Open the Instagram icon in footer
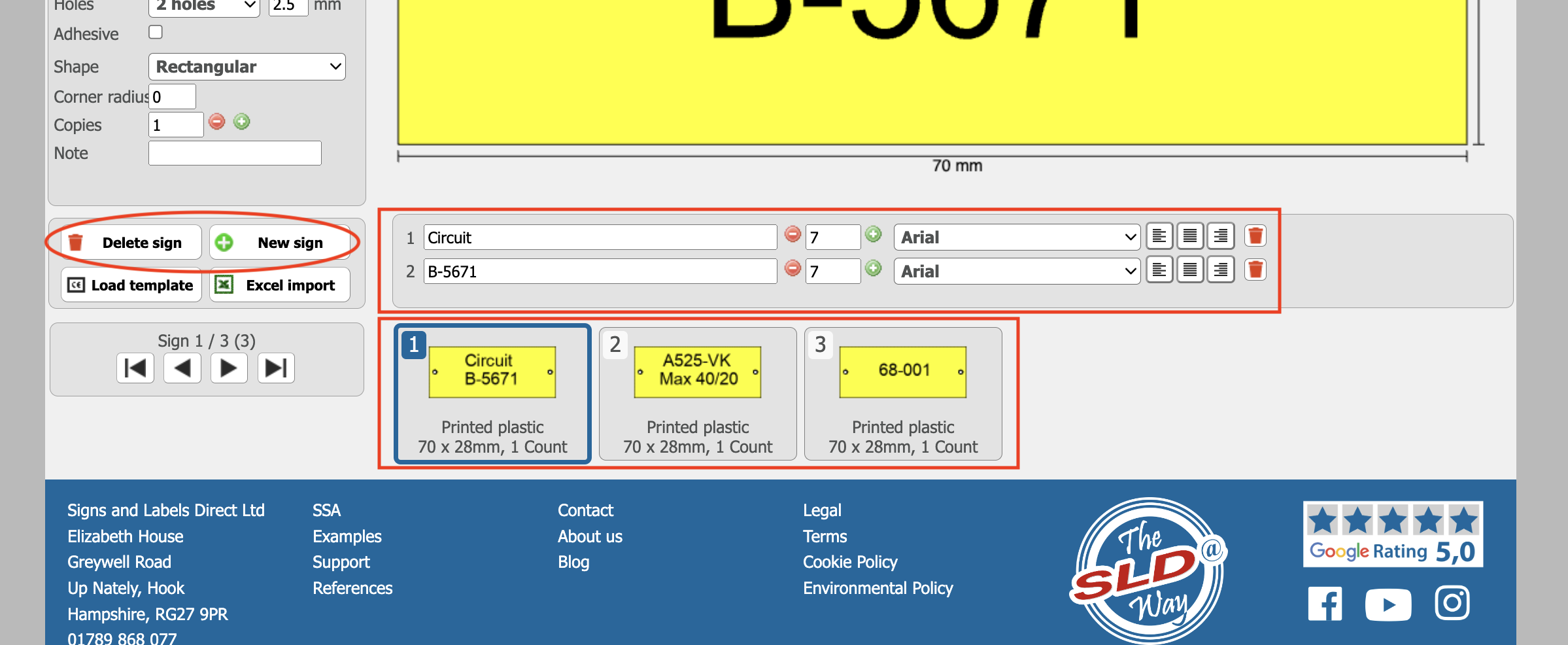The width and height of the screenshot is (1568, 645). coord(1452,602)
